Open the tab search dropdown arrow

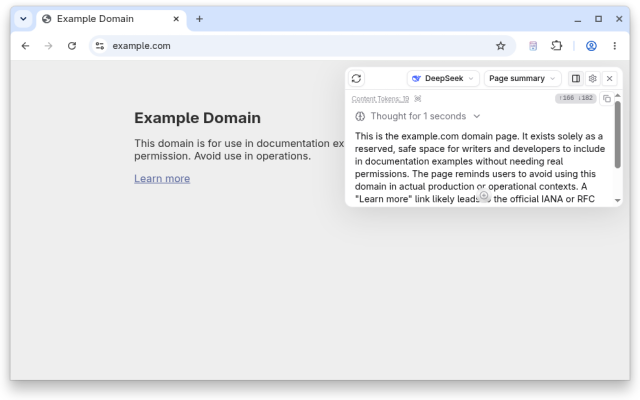pyautogui.click(x=23, y=19)
